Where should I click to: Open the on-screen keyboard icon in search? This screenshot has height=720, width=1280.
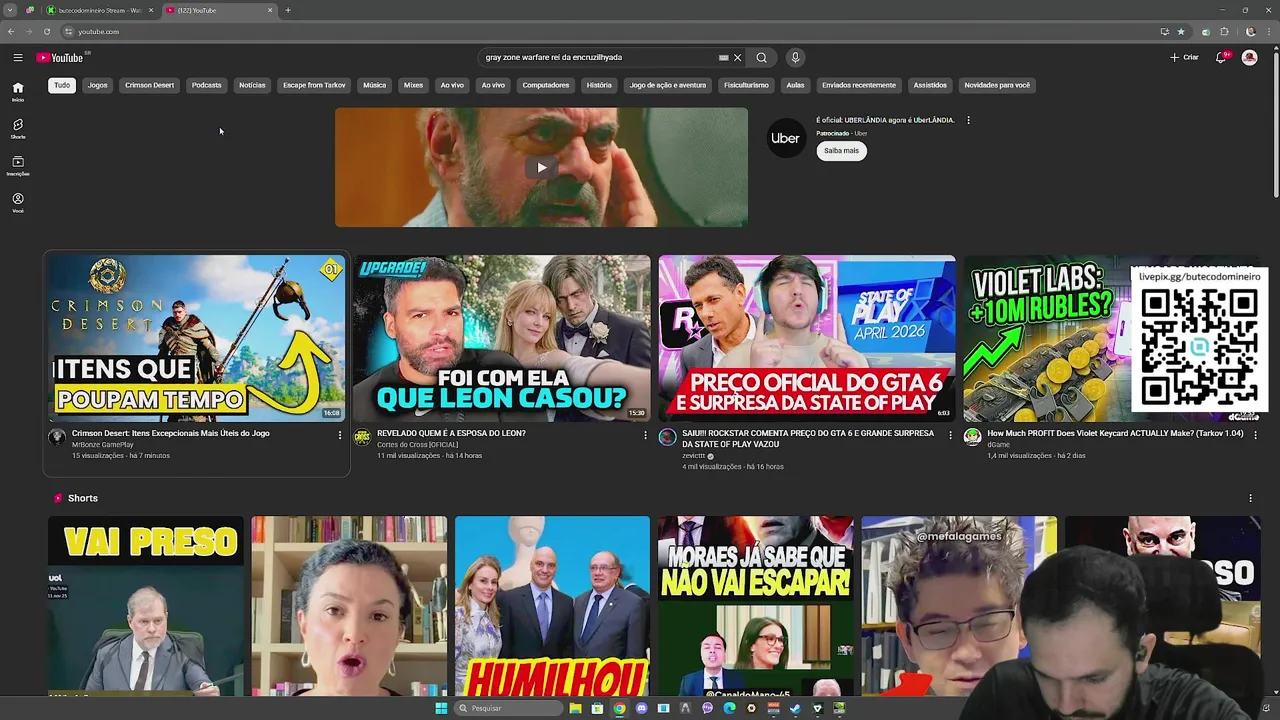point(723,57)
